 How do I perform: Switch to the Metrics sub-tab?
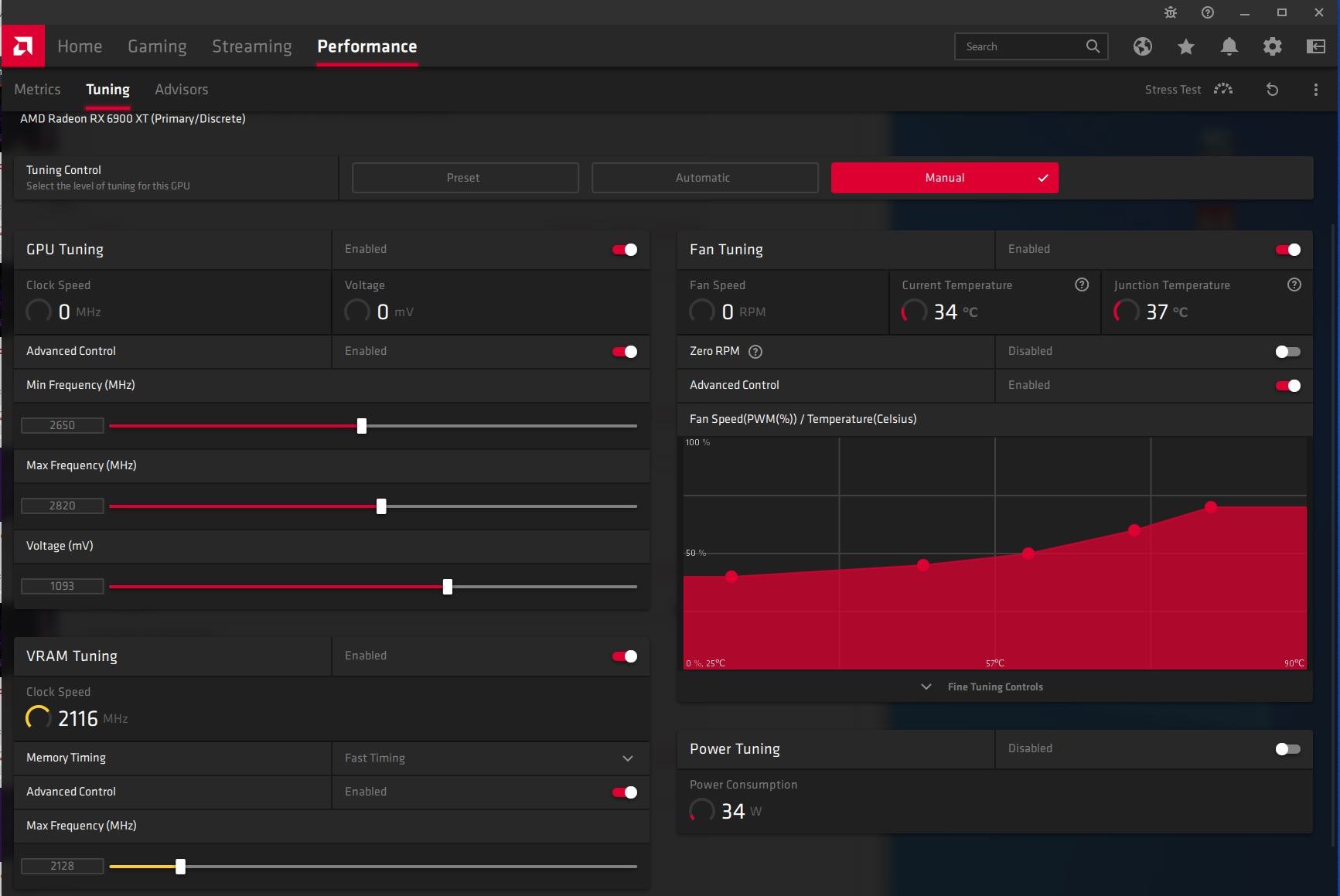click(x=37, y=90)
